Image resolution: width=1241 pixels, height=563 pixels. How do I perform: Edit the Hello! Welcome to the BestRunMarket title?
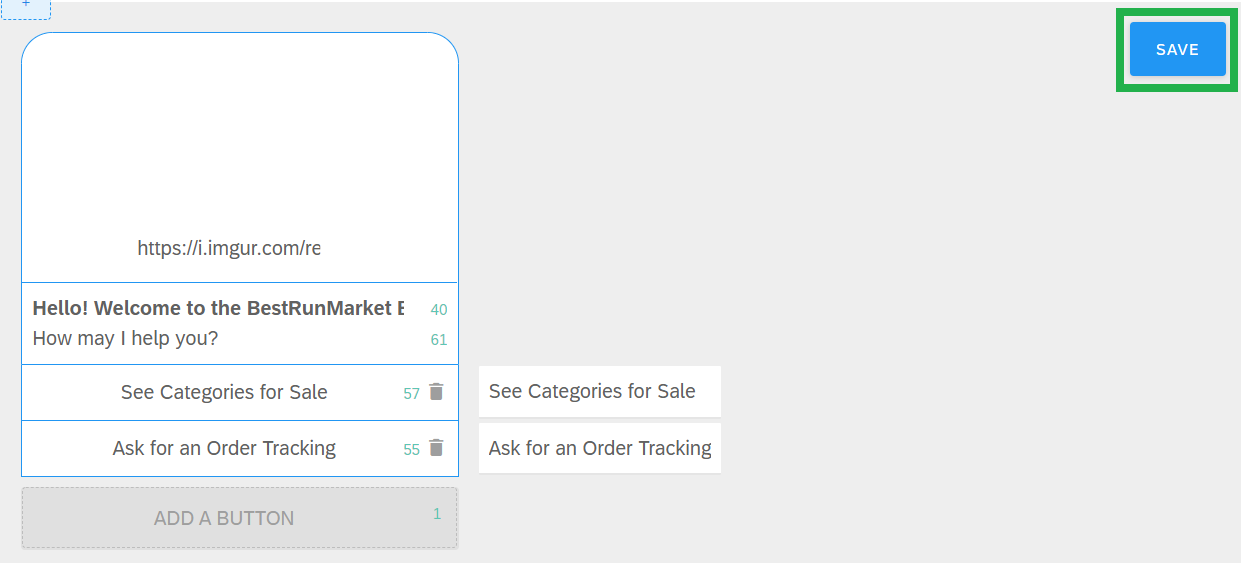click(219, 308)
